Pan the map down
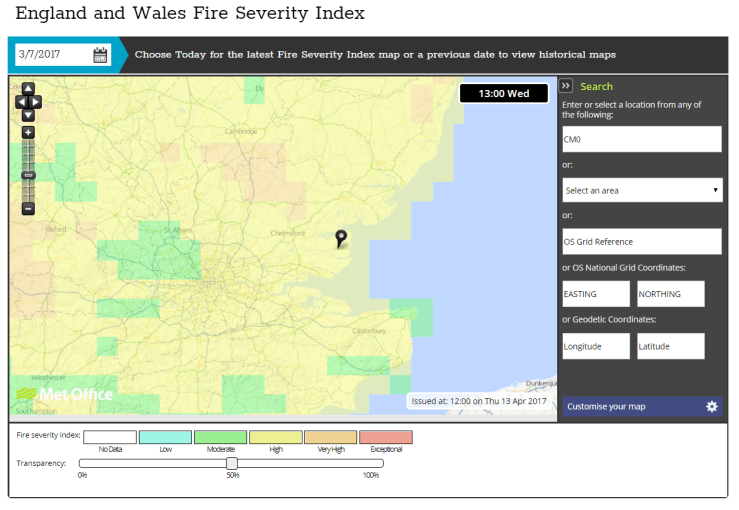 28,115
